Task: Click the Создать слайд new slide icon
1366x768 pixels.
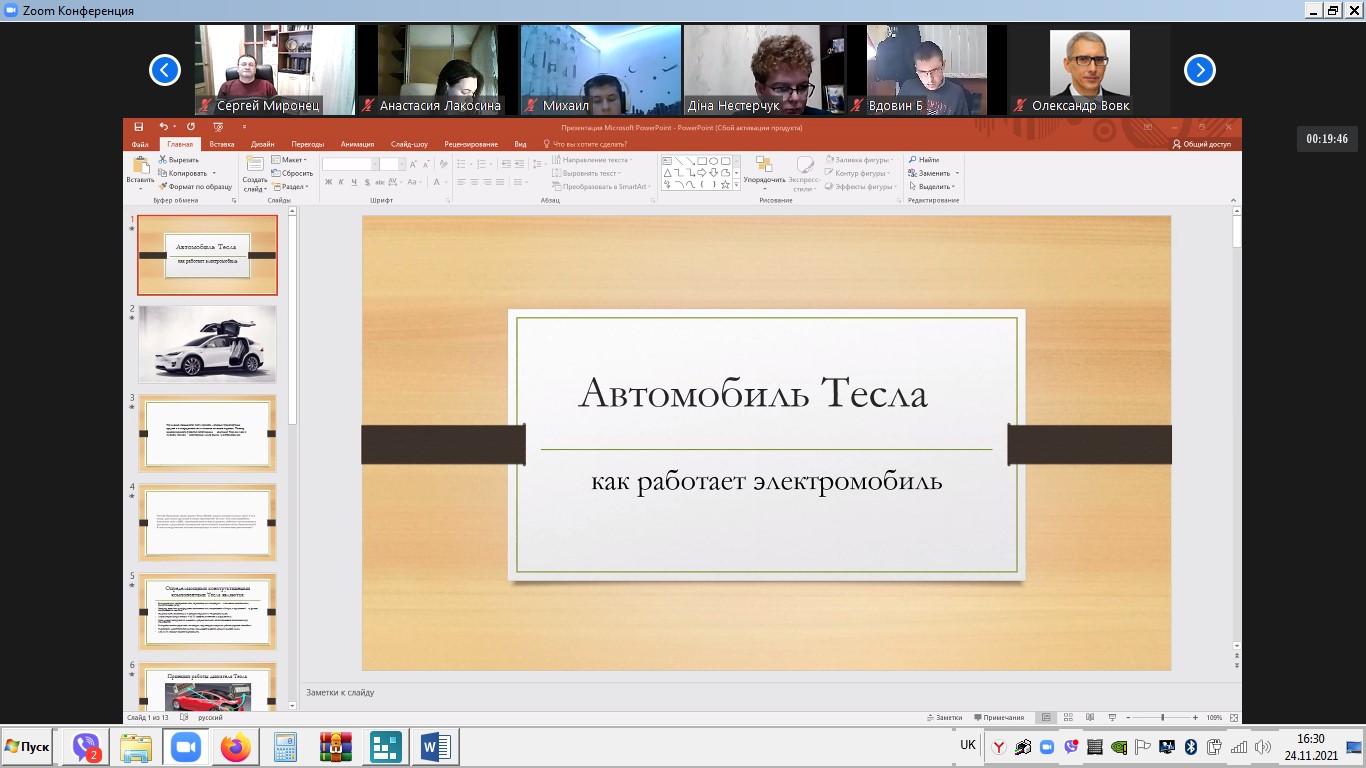Action: [x=254, y=166]
